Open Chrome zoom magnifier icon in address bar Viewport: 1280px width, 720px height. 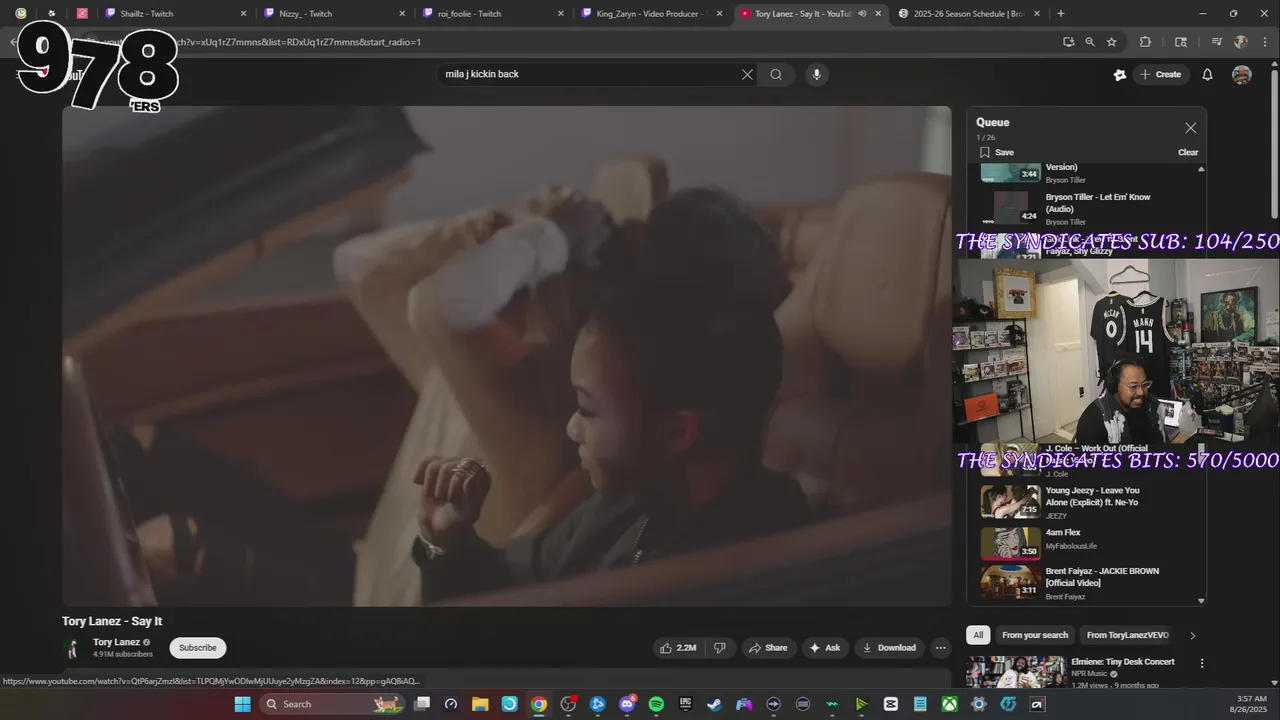(1090, 42)
